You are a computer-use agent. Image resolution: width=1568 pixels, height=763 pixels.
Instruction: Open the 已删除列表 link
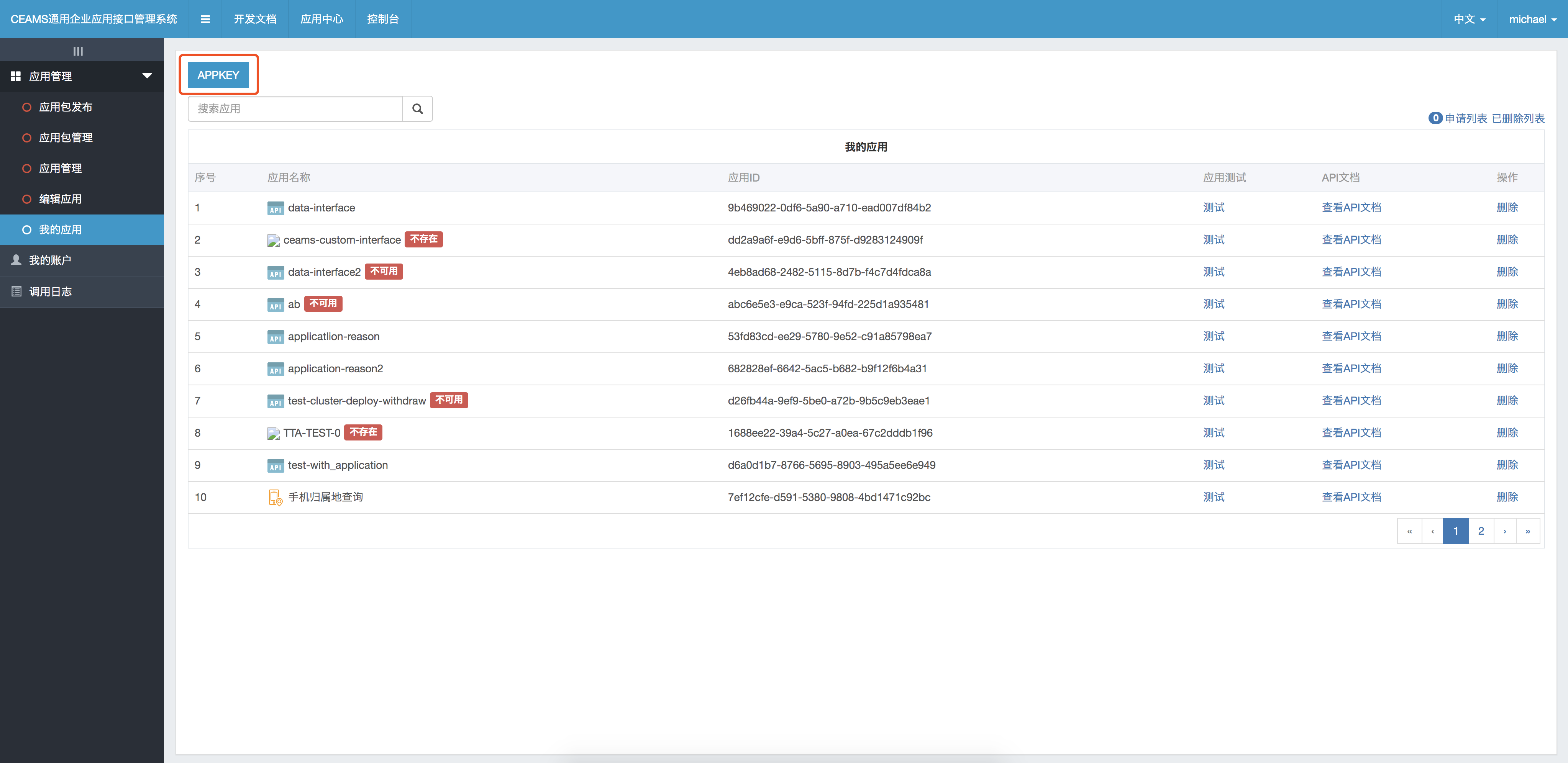(x=1518, y=118)
